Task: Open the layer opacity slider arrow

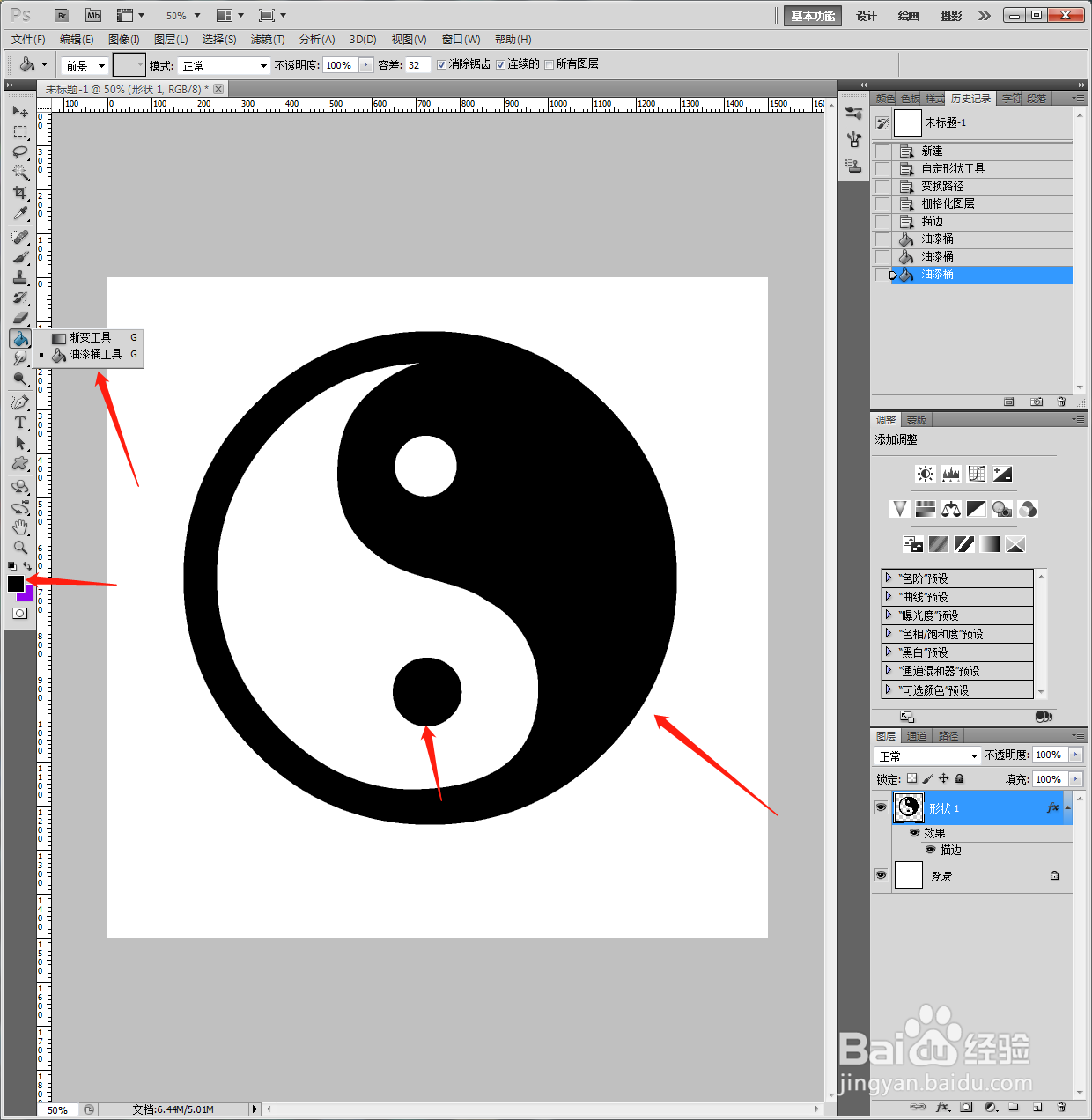Action: point(1075,755)
